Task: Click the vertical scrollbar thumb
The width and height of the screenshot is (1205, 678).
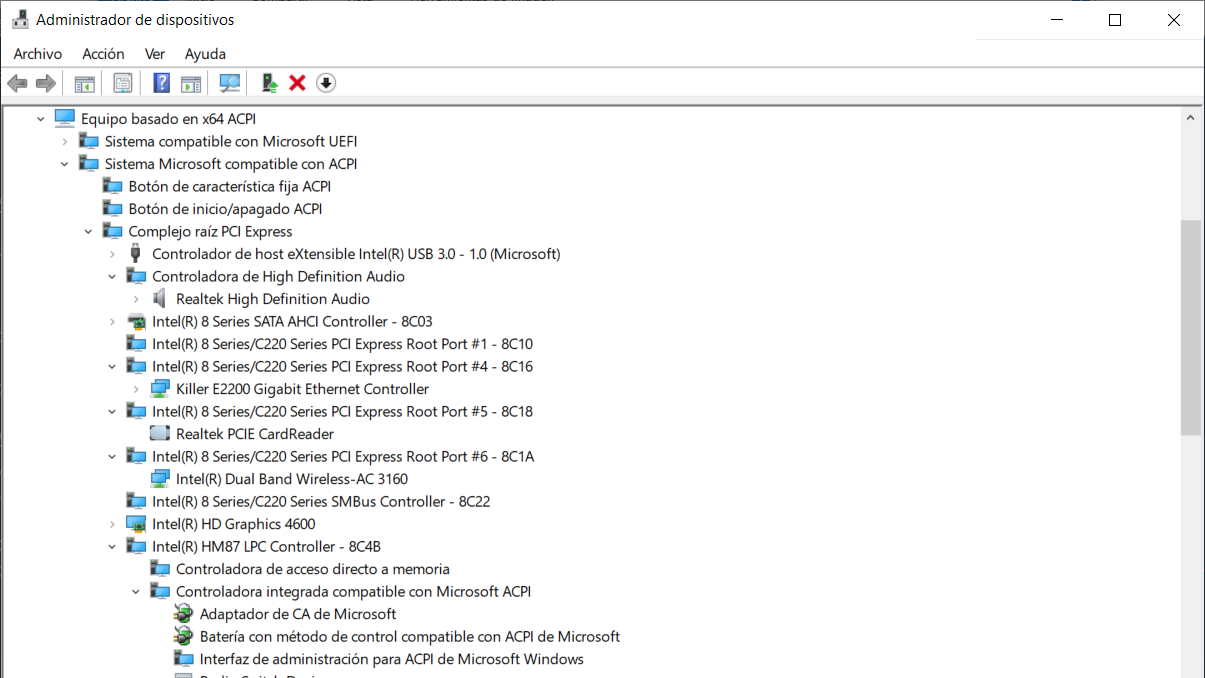Action: coord(1191,328)
